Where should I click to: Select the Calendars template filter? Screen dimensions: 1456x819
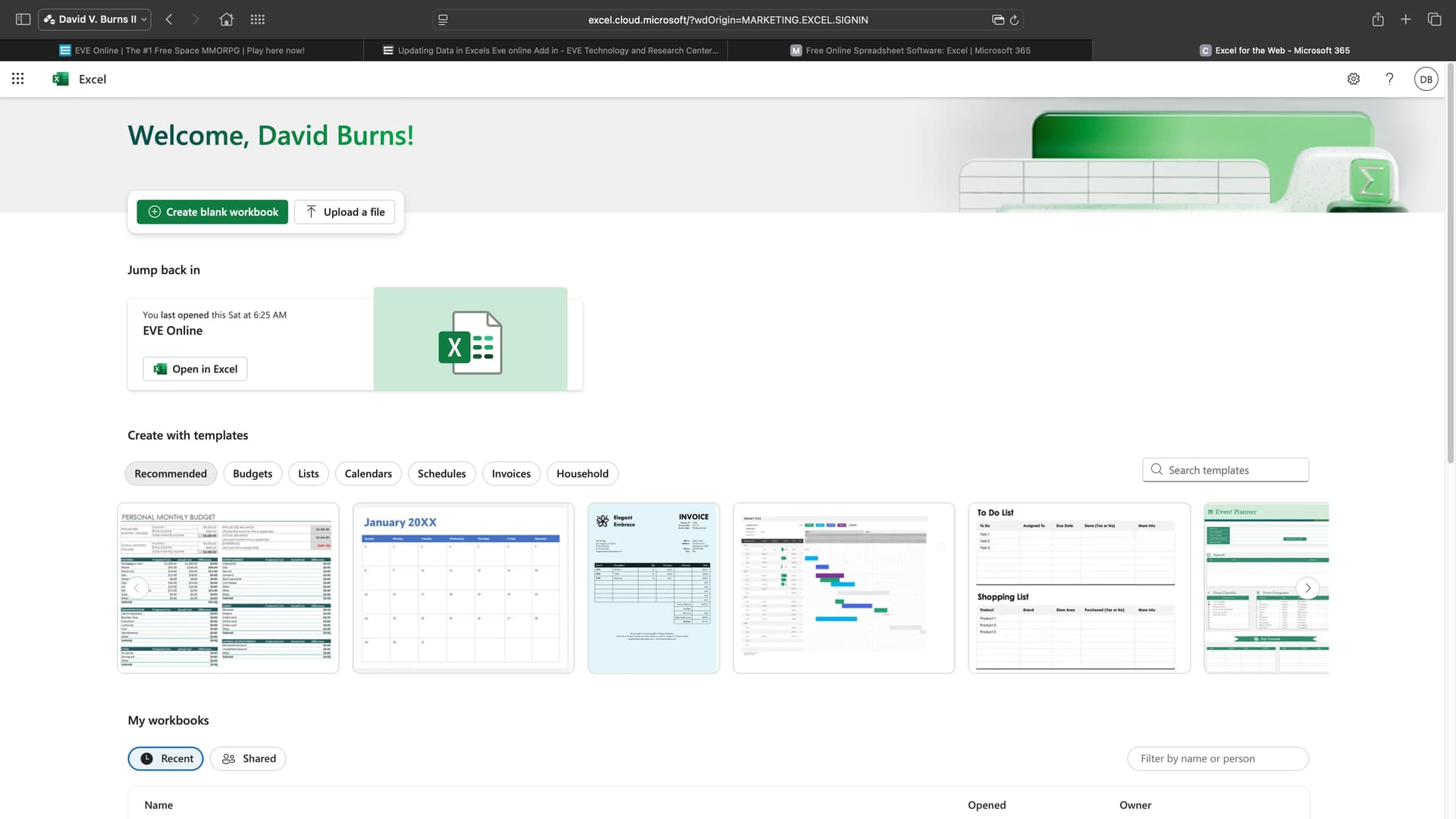[x=368, y=474]
